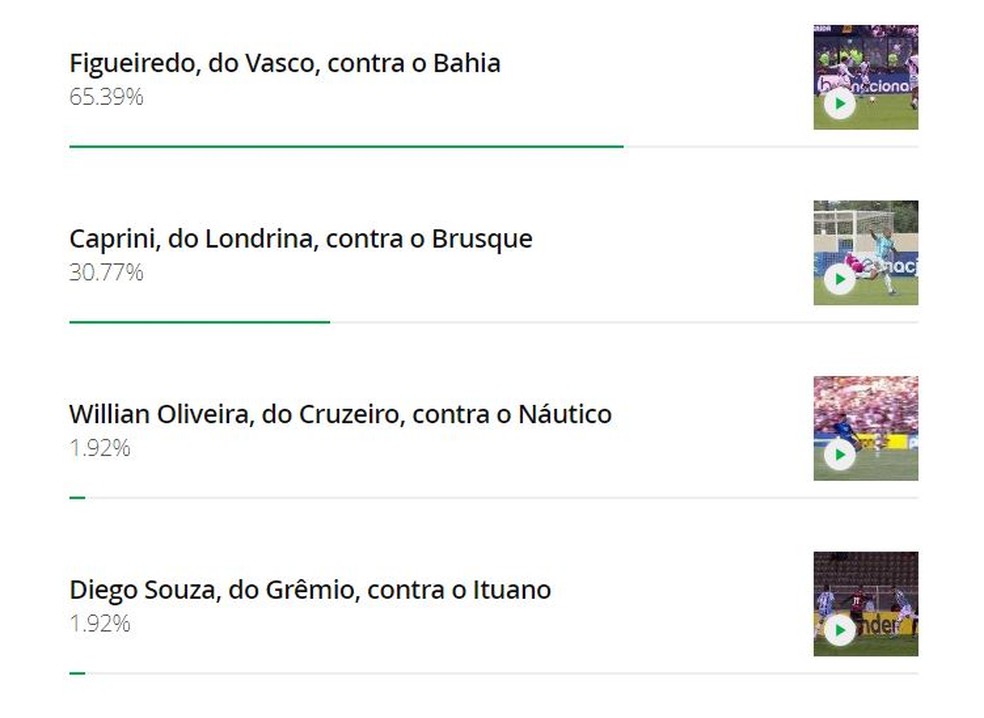This screenshot has height=718, width=984.
Task: Click Willian Oliveira's 1.92% vote result
Action: [x=100, y=448]
